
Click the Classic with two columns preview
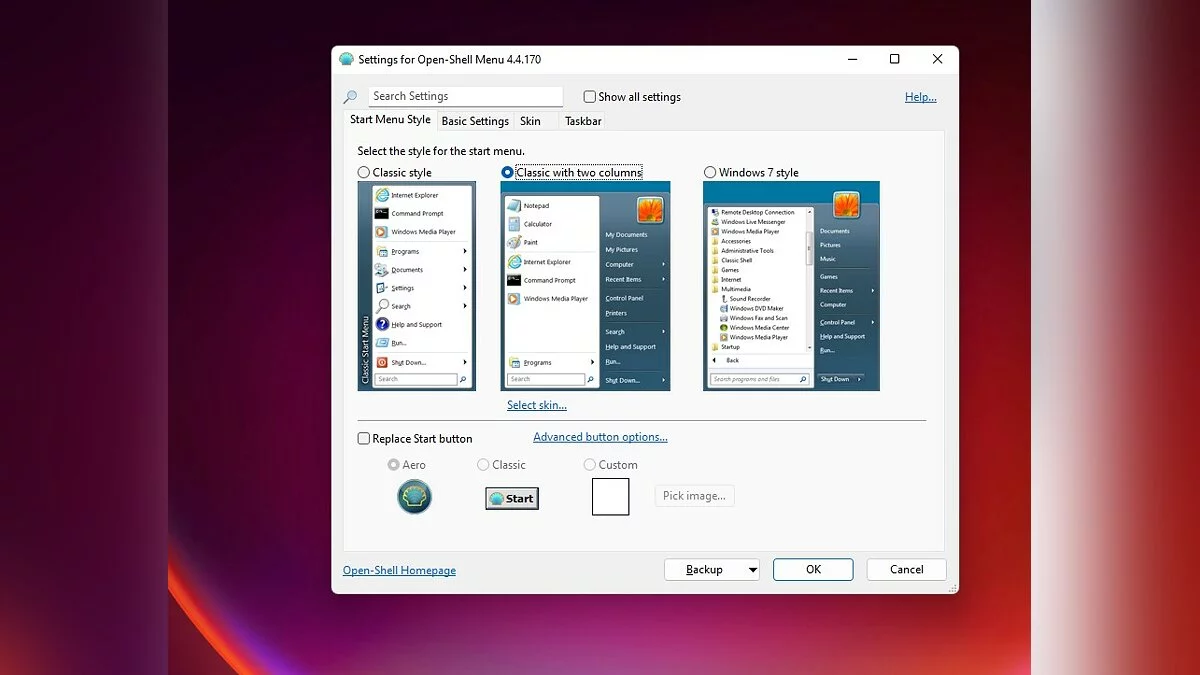pyautogui.click(x=585, y=286)
